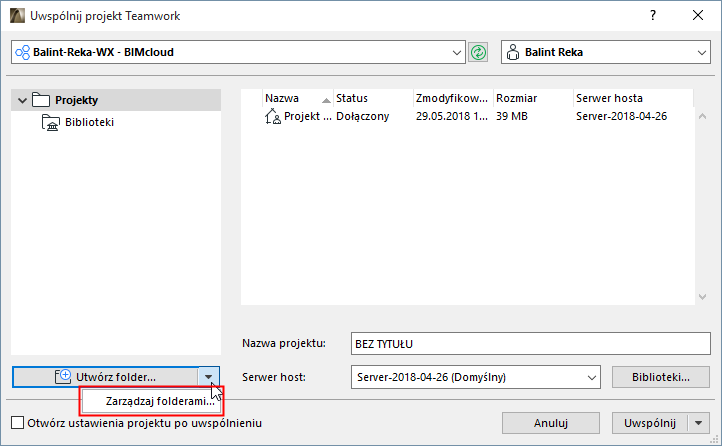Select the Projekt ... row name
This screenshot has width=722, height=446.
point(308,116)
